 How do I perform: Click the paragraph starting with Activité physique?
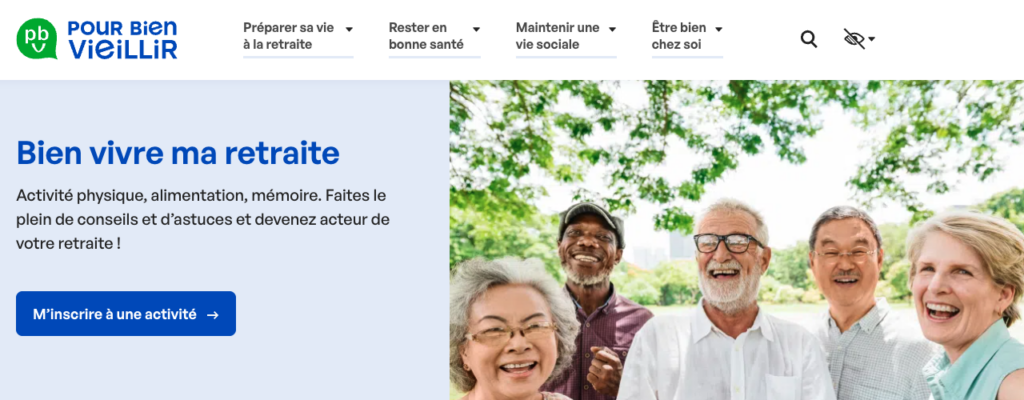pyautogui.click(x=203, y=220)
